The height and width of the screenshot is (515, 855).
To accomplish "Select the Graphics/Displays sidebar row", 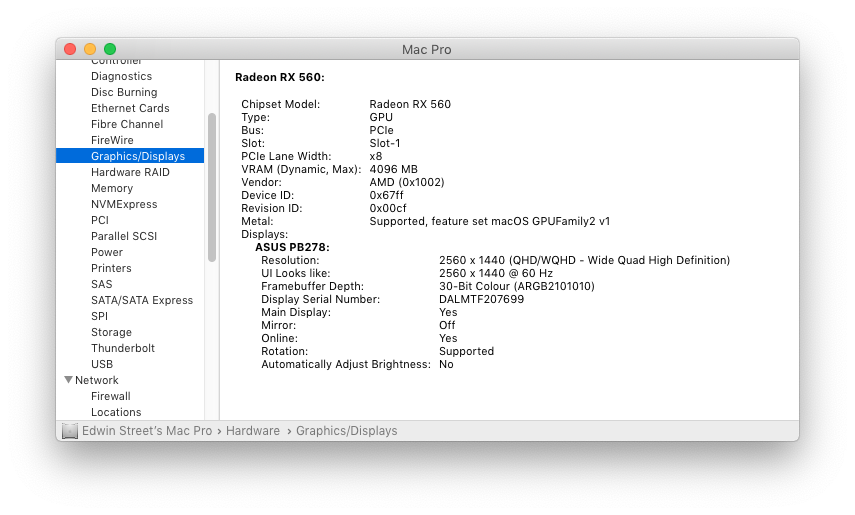I will pyautogui.click(x=130, y=156).
